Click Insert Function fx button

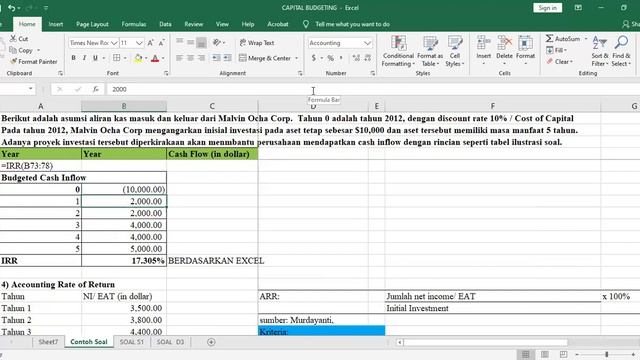pyautogui.click(x=96, y=89)
